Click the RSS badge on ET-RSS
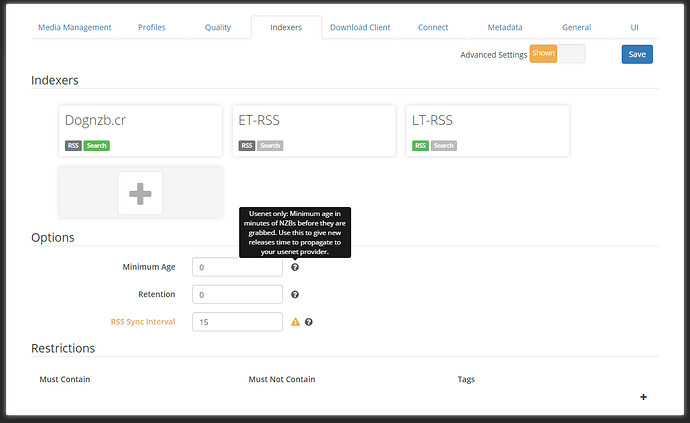690x423 pixels. click(x=247, y=146)
